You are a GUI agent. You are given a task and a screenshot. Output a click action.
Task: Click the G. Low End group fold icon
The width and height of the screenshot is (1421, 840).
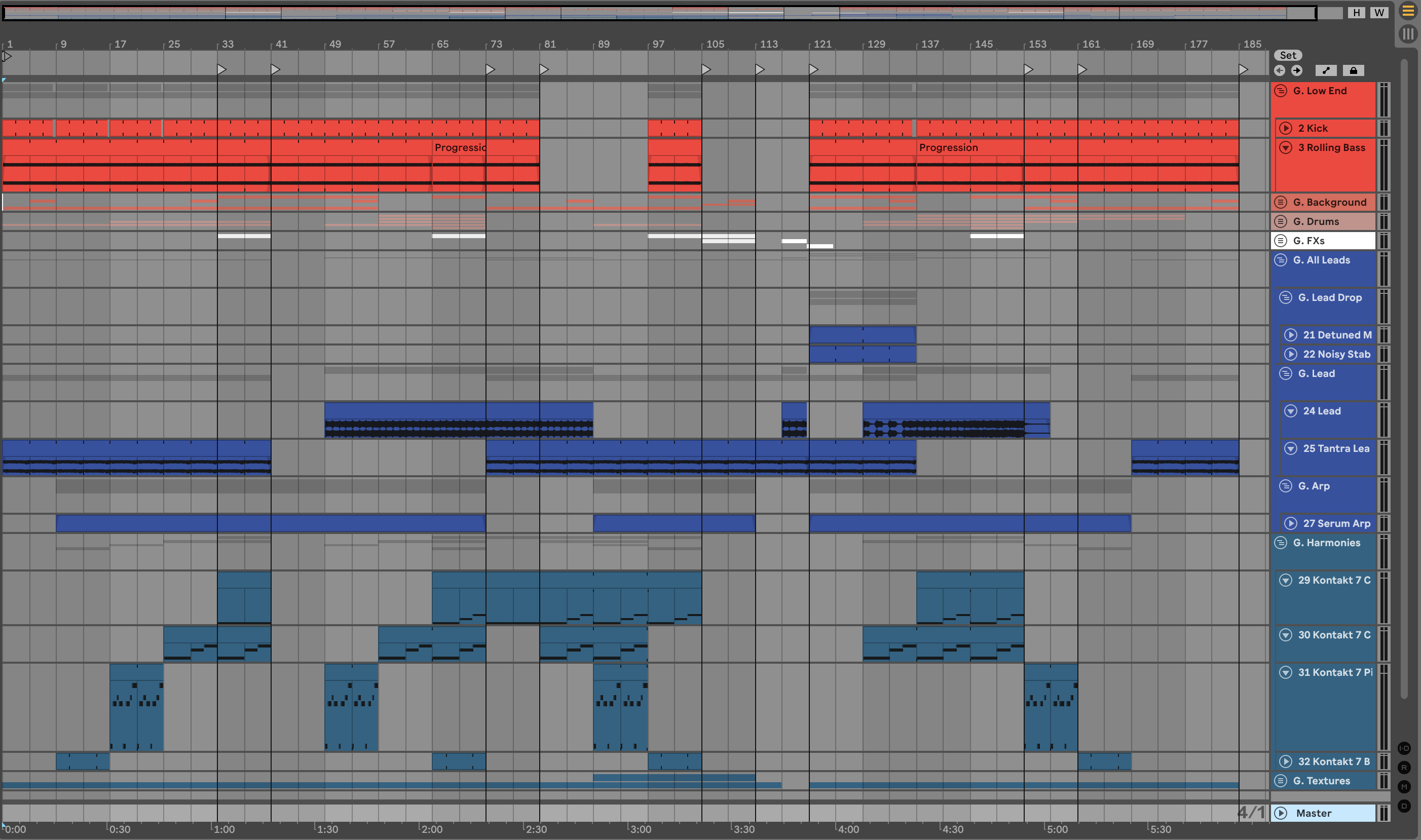click(x=1281, y=91)
